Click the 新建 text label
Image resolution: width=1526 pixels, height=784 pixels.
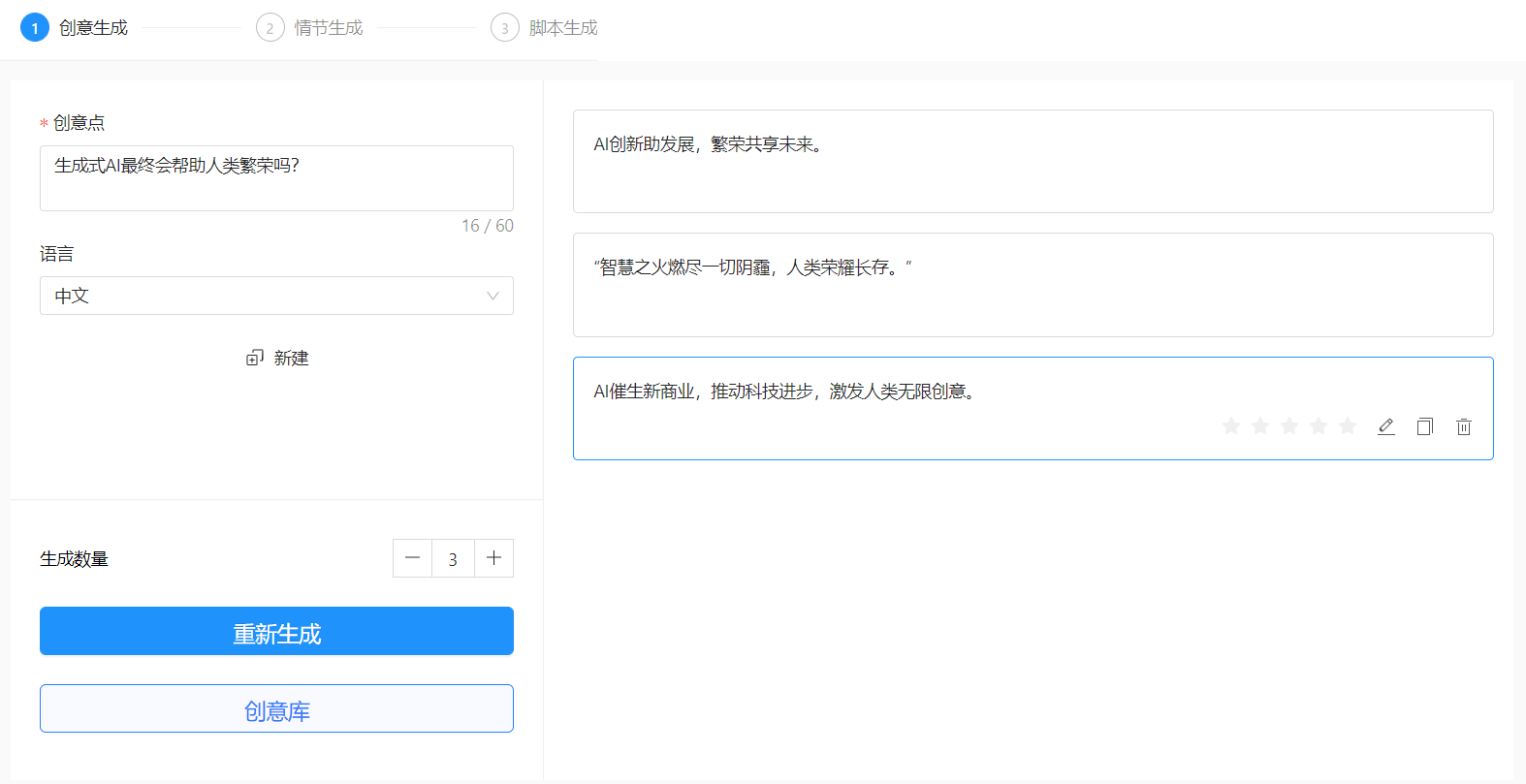291,358
